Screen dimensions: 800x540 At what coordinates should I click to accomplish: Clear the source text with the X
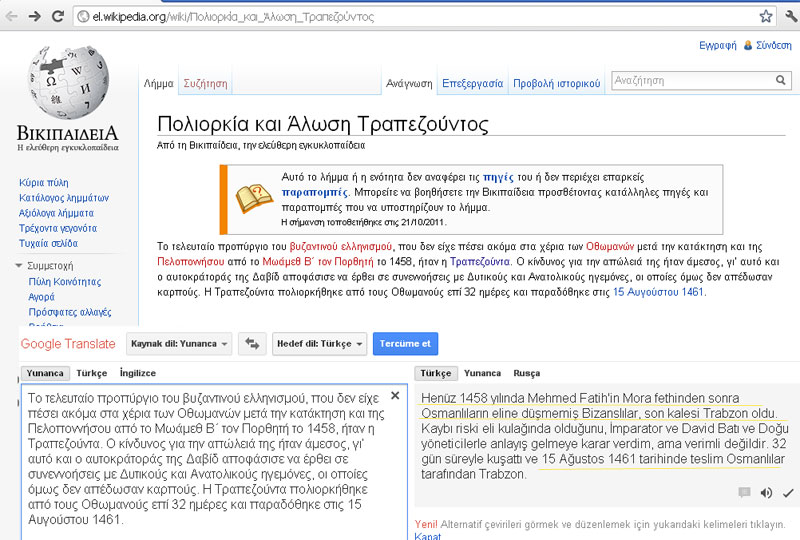[394, 396]
